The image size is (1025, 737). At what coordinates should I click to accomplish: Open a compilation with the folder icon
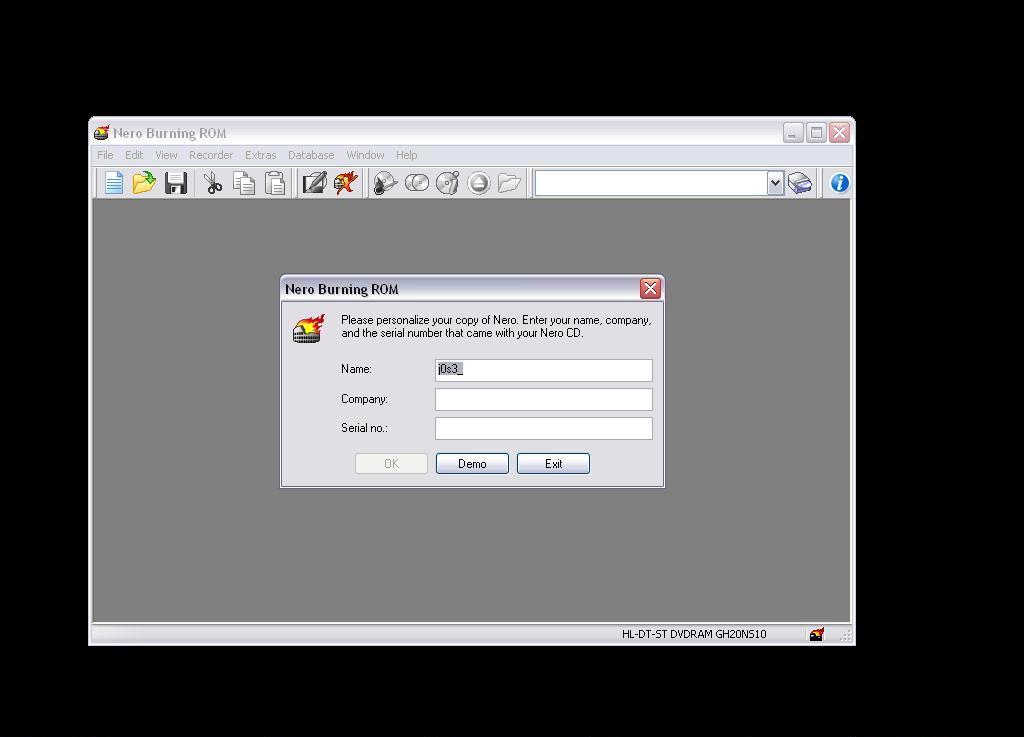pos(144,183)
